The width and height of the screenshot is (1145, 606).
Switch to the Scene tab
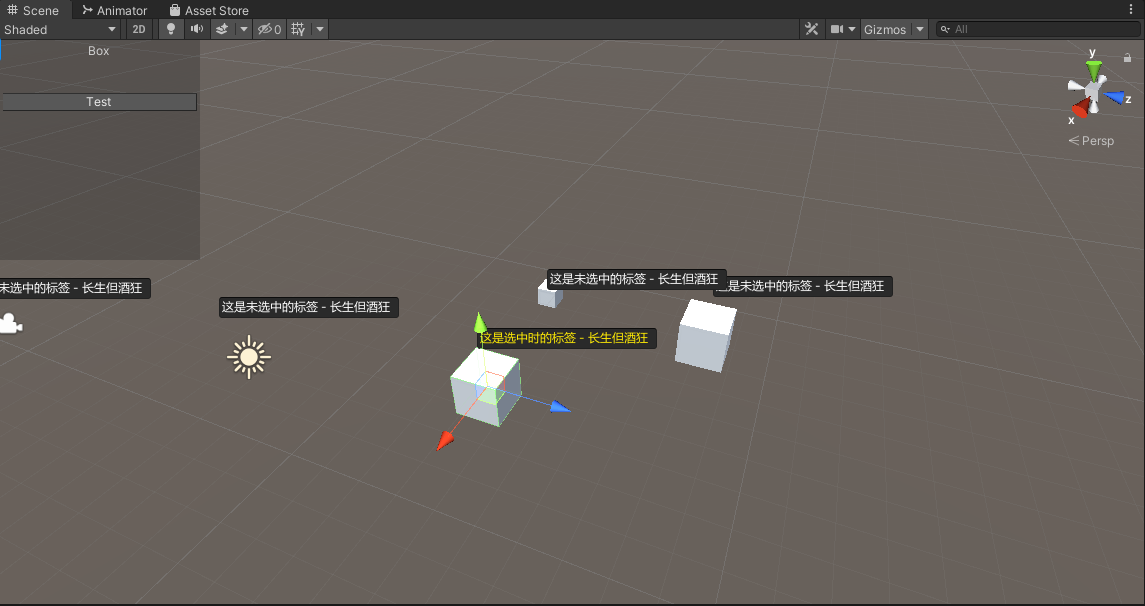coord(34,10)
